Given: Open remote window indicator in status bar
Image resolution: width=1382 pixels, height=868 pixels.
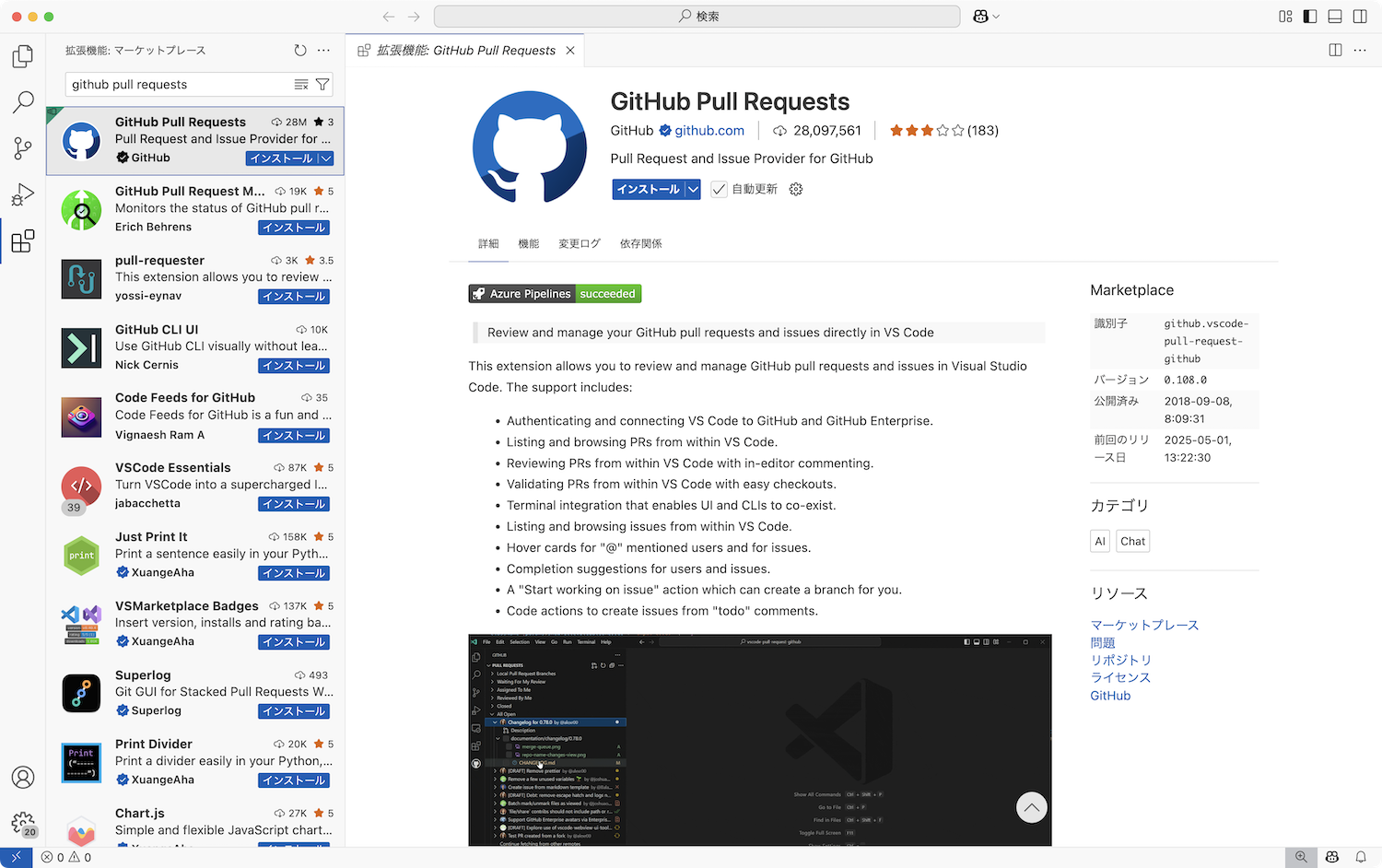Looking at the screenshot, I should (16, 857).
